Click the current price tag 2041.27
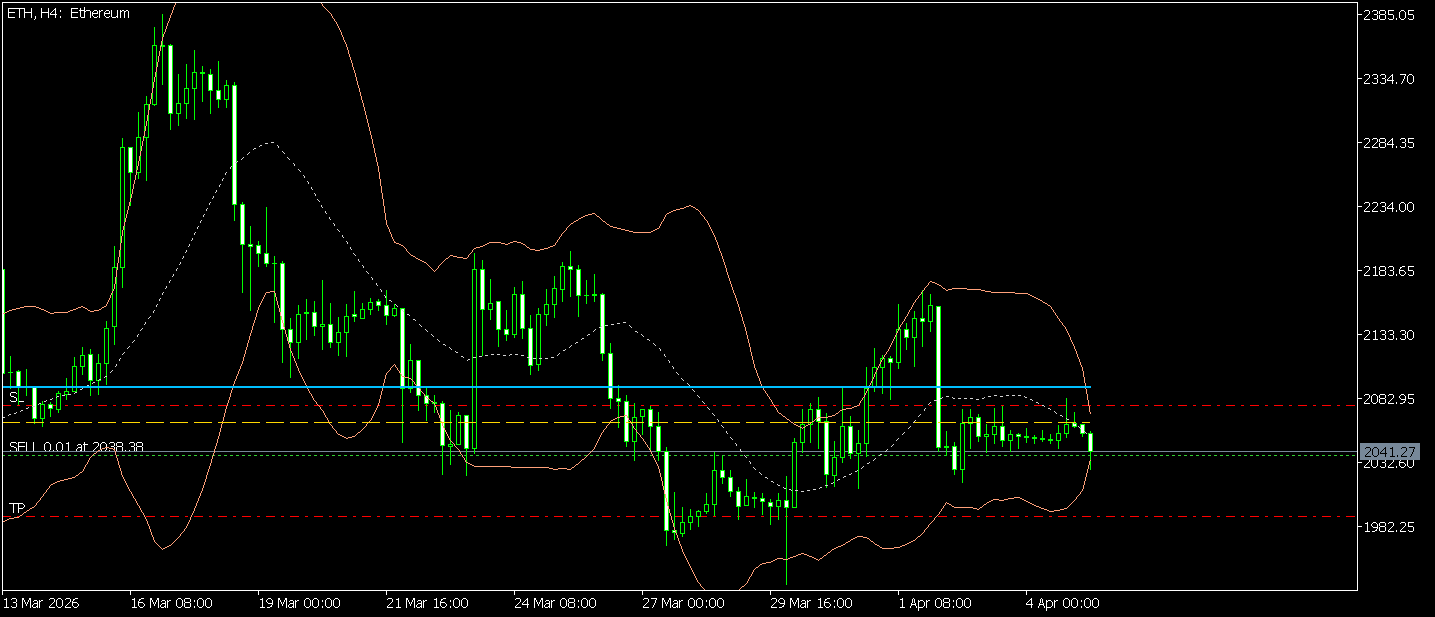 click(x=1391, y=453)
